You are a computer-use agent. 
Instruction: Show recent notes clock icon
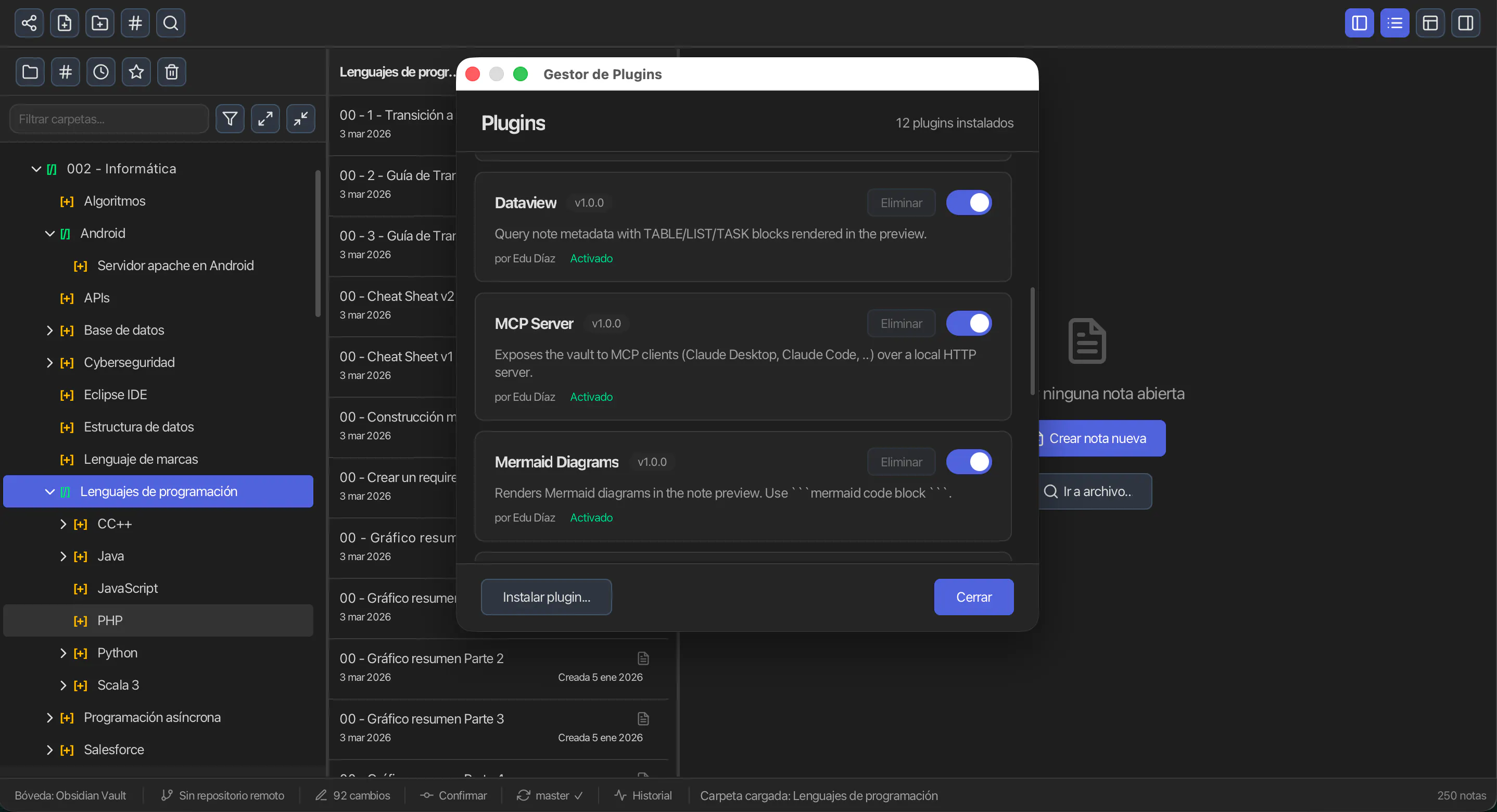101,72
